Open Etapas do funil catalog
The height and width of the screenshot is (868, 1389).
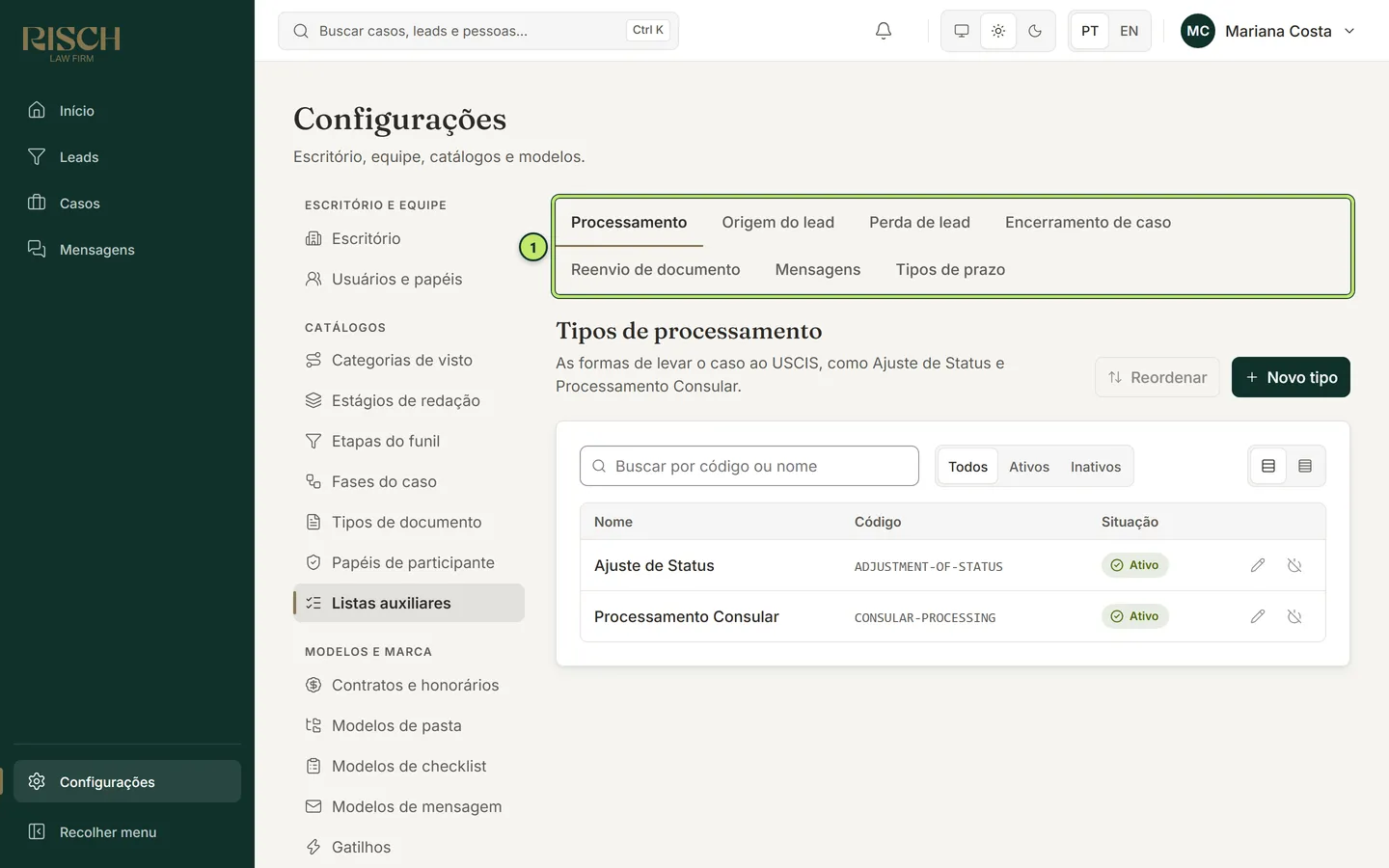409,442
